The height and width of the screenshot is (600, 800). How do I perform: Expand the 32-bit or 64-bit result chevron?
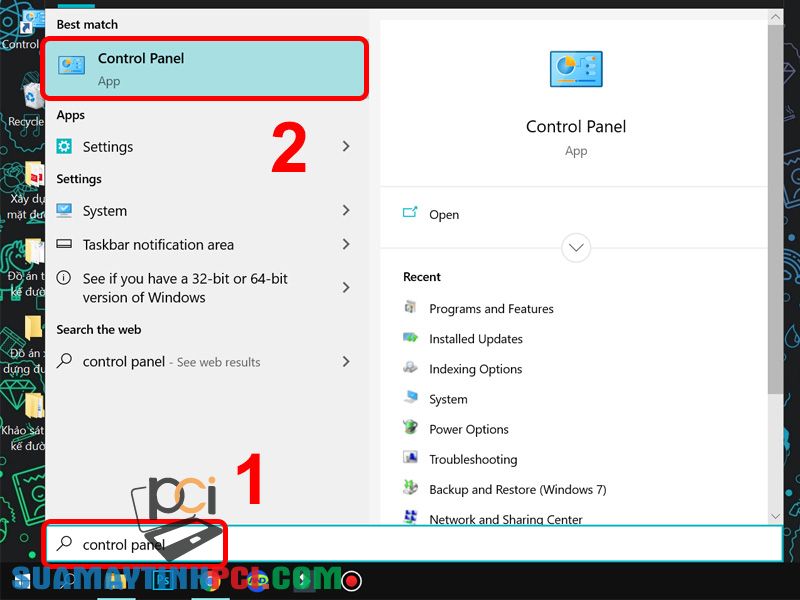[x=346, y=288]
